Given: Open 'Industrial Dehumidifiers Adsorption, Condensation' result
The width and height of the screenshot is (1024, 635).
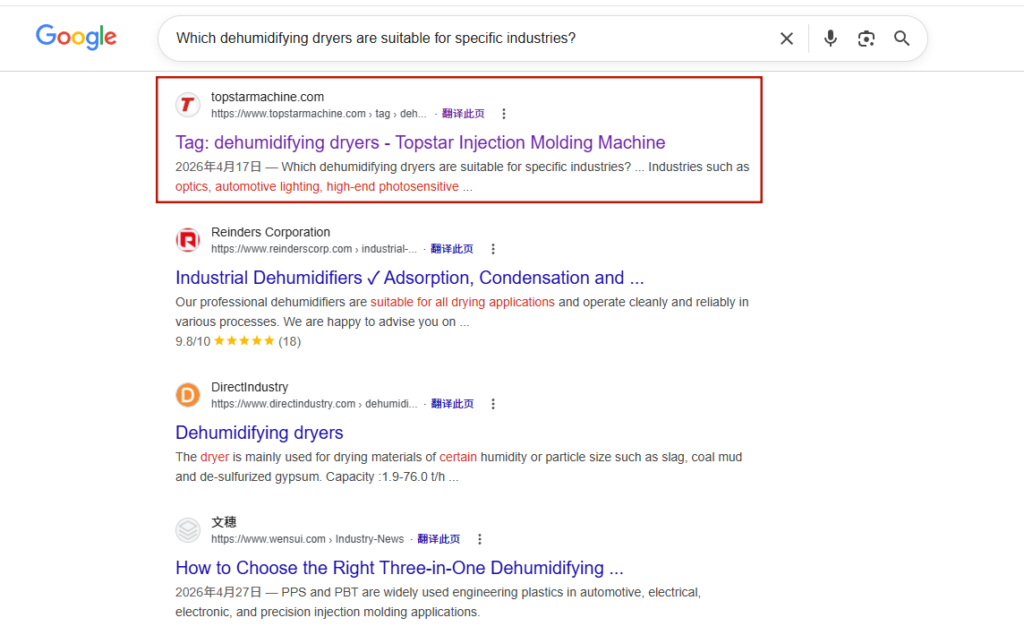Looking at the screenshot, I should pos(409,278).
